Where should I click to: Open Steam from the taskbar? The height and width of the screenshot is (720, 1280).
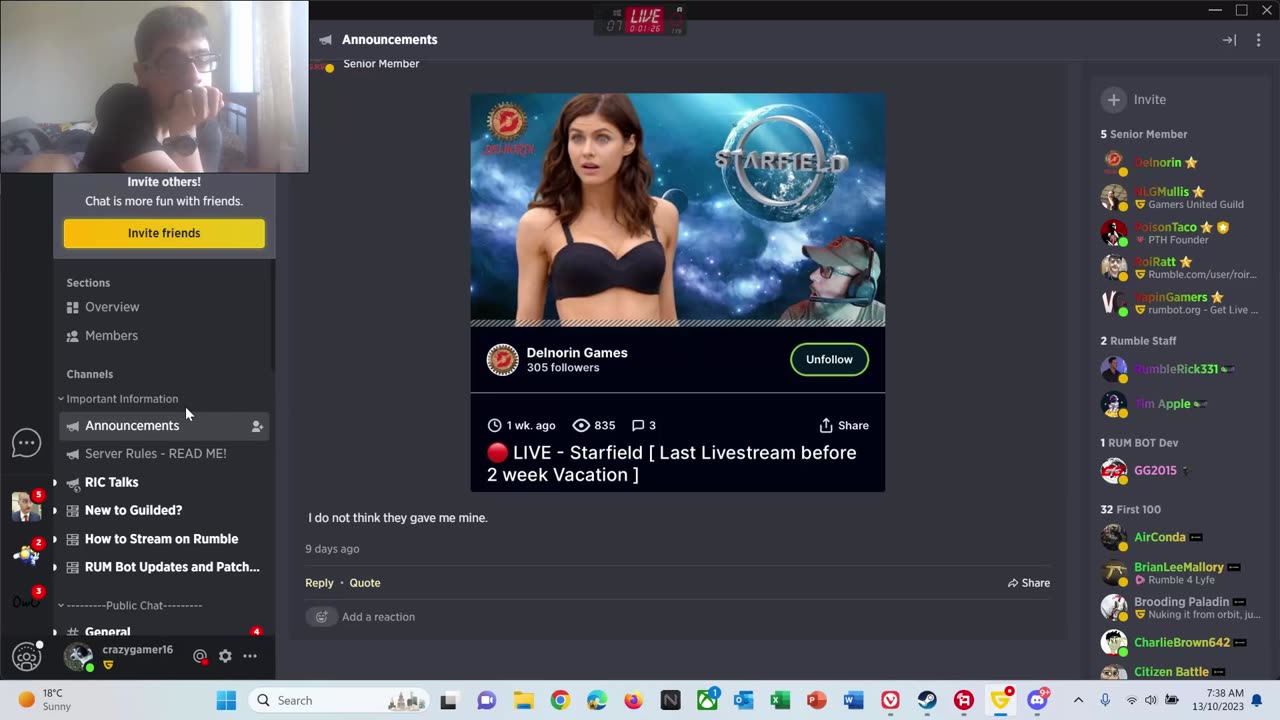927,700
